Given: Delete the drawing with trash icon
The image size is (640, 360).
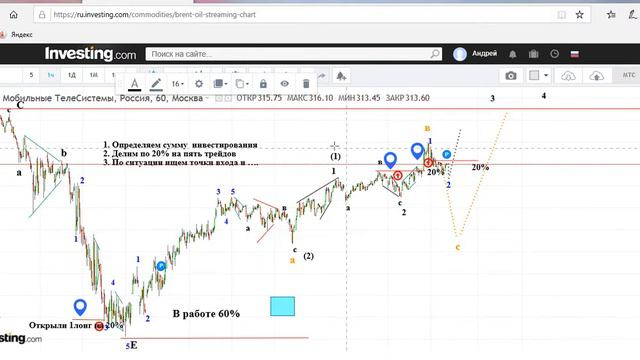Looking at the screenshot, I should (306, 84).
